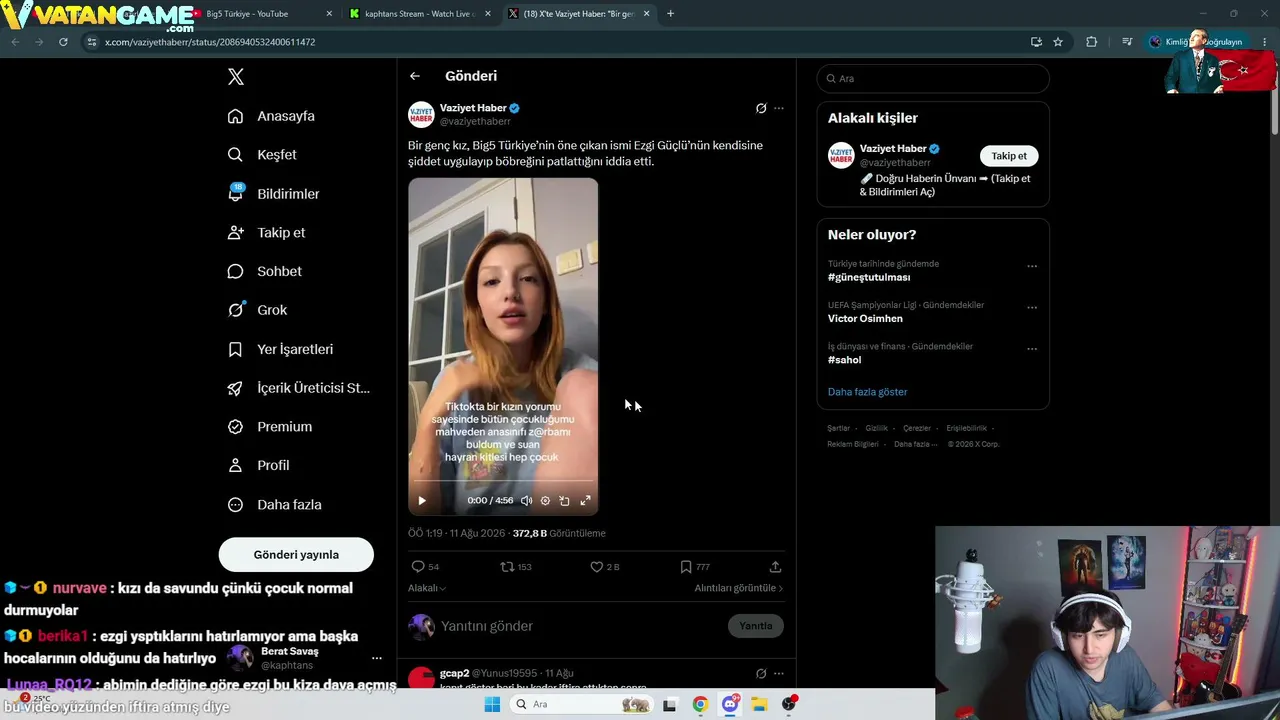Open Alıntıları görüntüle link

[739, 588]
